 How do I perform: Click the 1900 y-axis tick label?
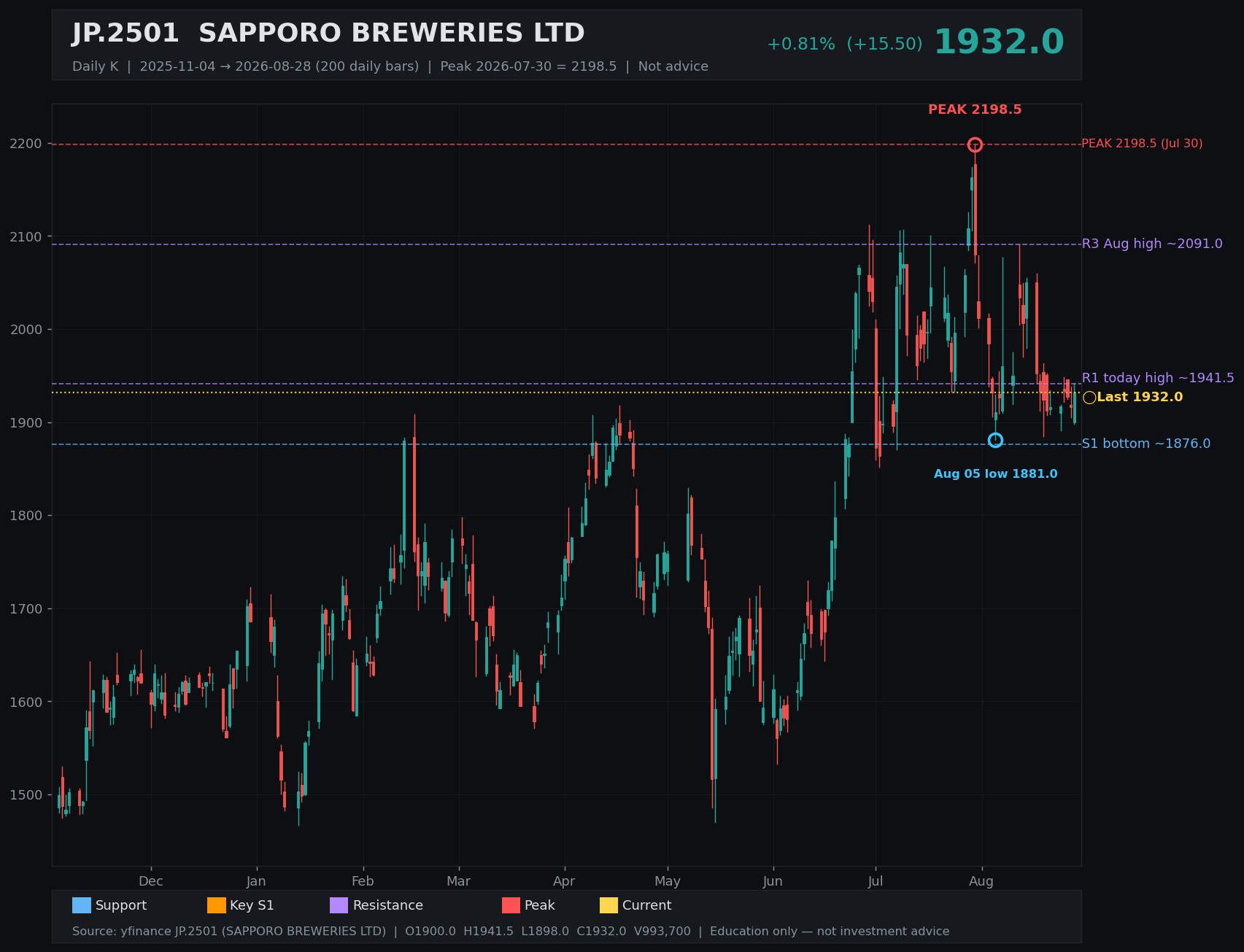tap(26, 423)
